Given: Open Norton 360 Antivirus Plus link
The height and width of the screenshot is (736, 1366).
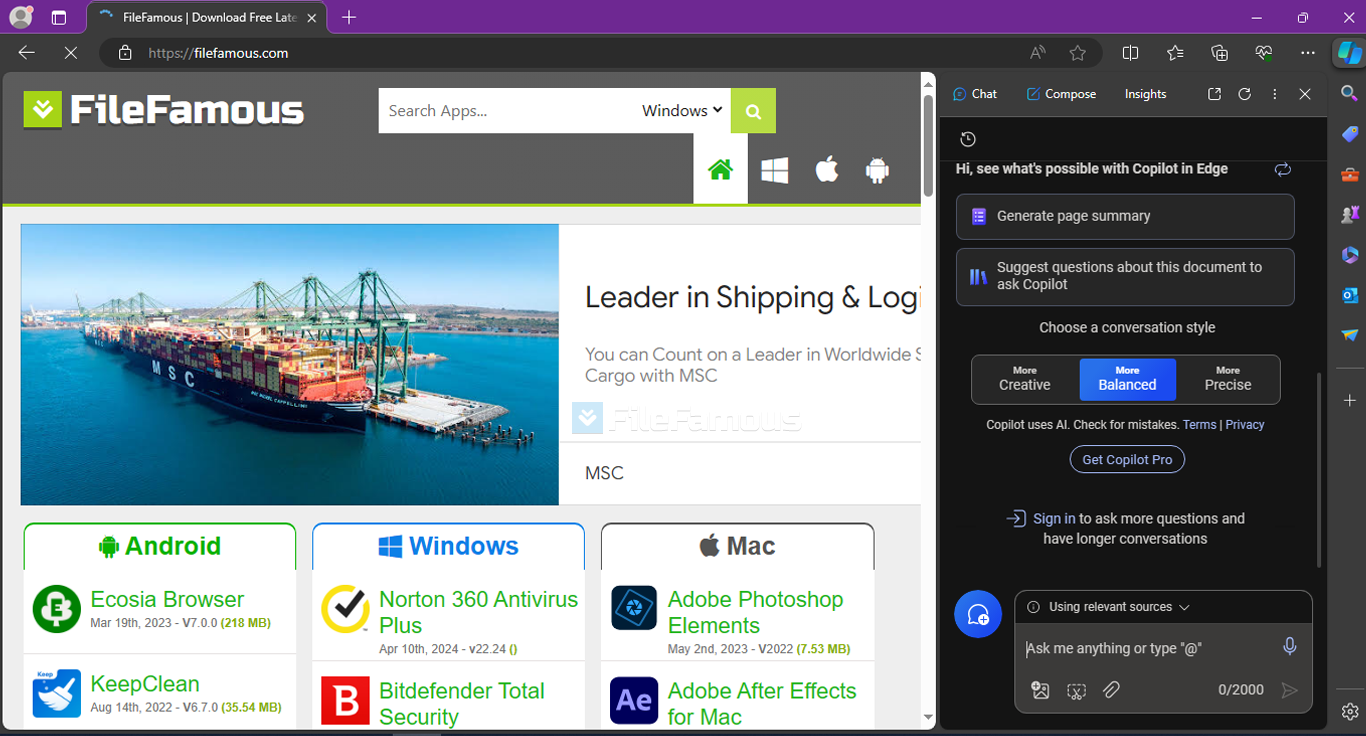Looking at the screenshot, I should [478, 612].
